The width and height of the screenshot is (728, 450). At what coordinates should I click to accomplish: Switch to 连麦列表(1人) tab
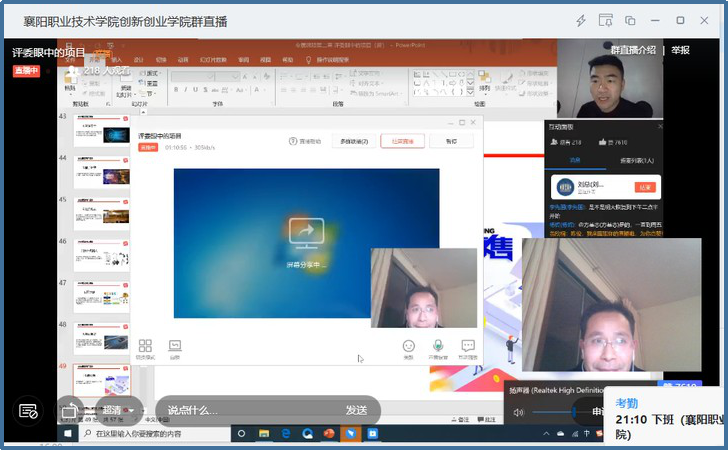point(637,160)
